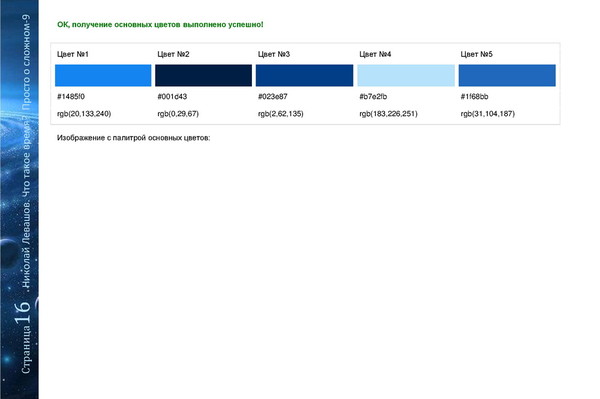Choose the light blue #b7e2fb swatch
This screenshot has width=600, height=399.
(406, 75)
